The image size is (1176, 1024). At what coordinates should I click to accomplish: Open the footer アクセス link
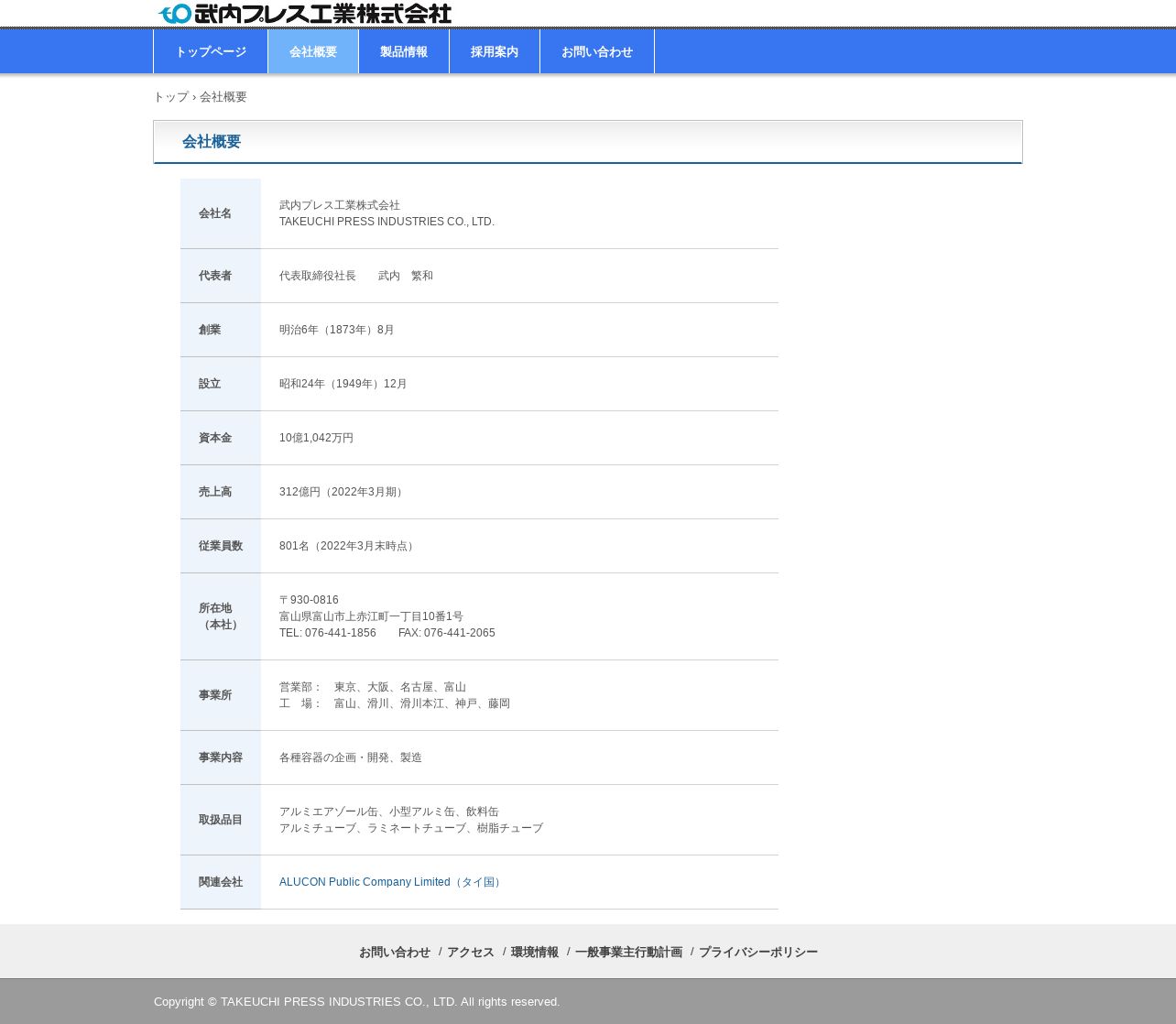click(471, 953)
